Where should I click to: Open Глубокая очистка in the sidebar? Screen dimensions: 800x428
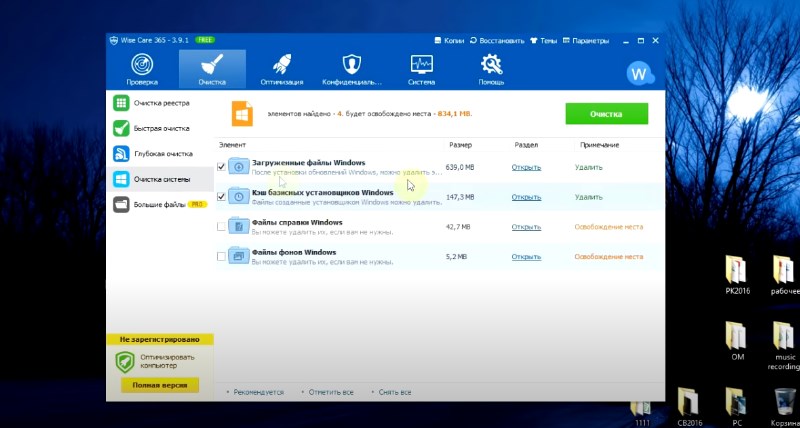160,154
